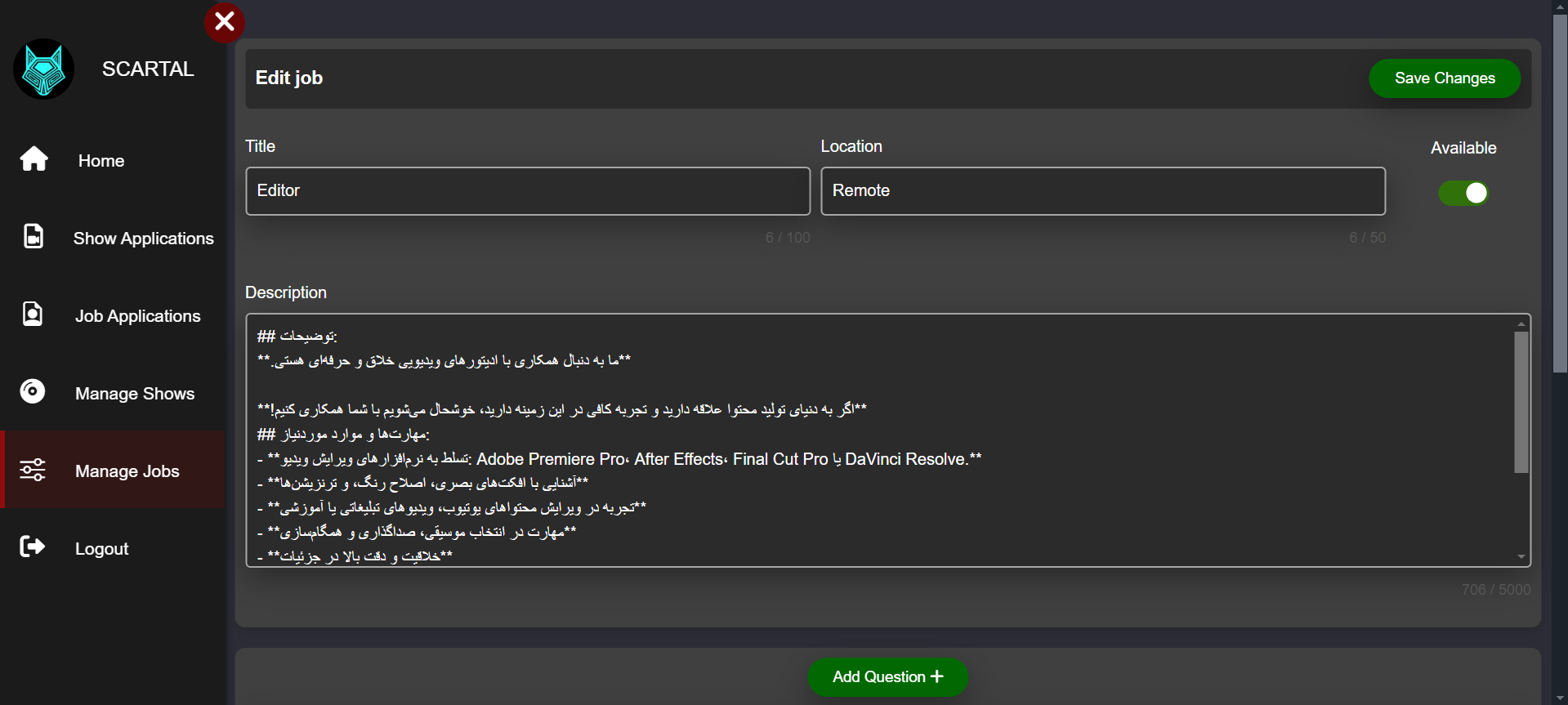Click the Title label
1568x705 pixels.
(x=260, y=146)
